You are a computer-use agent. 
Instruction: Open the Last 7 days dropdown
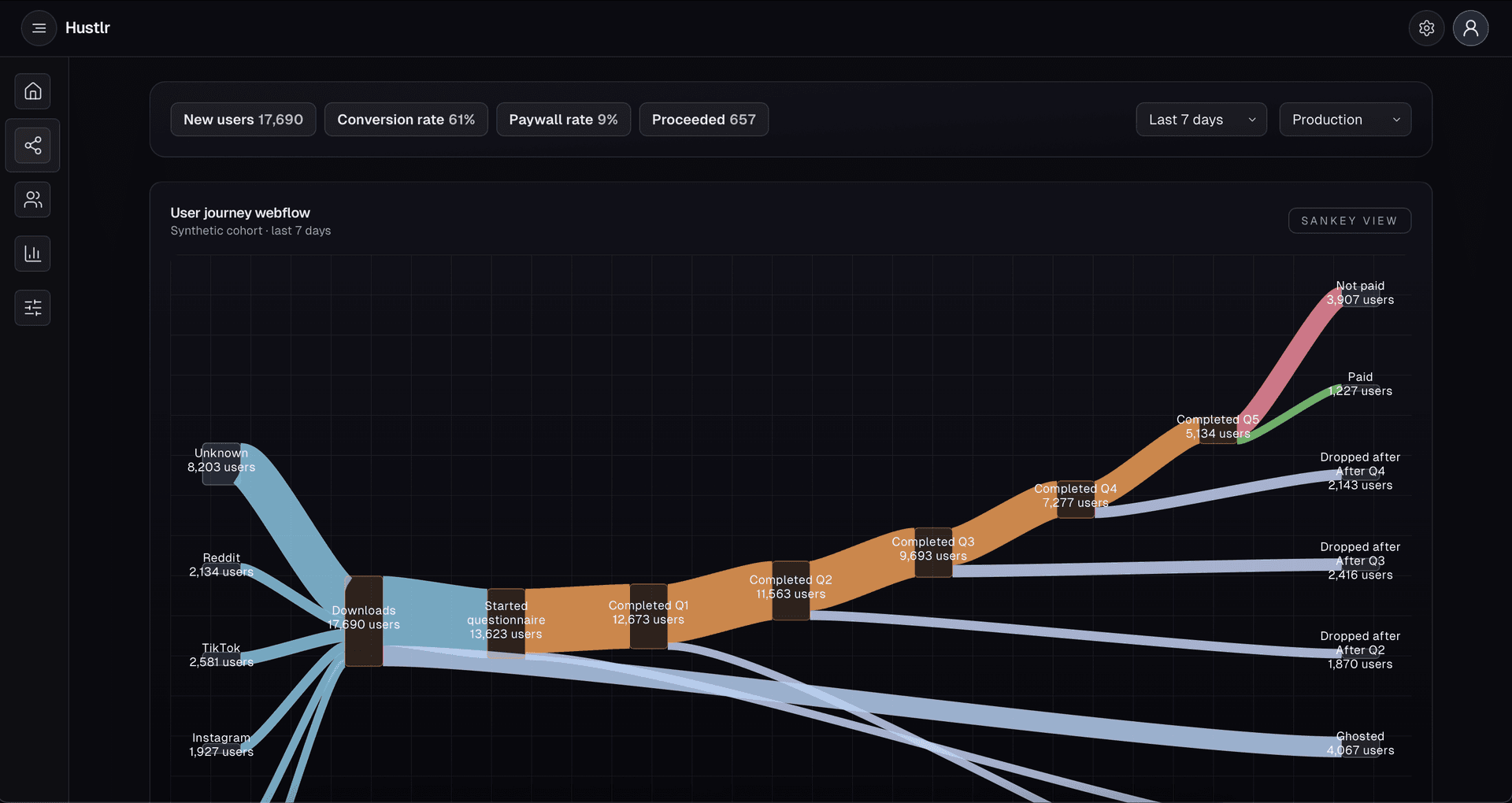click(x=1200, y=119)
